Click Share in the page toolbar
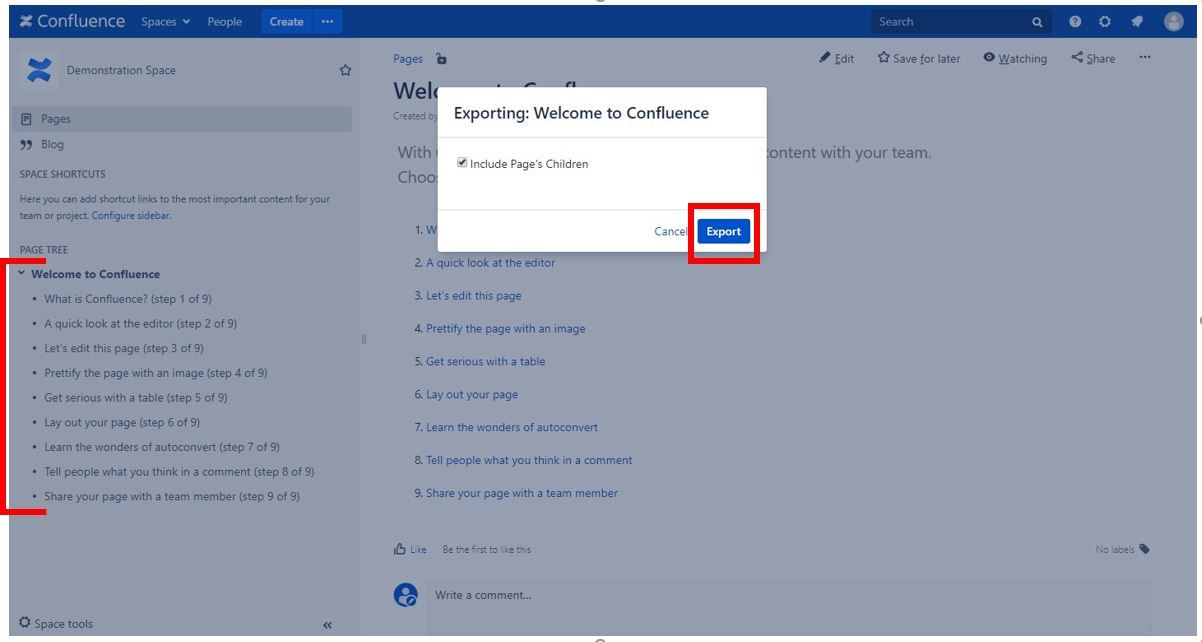1202x642 pixels. point(1093,59)
